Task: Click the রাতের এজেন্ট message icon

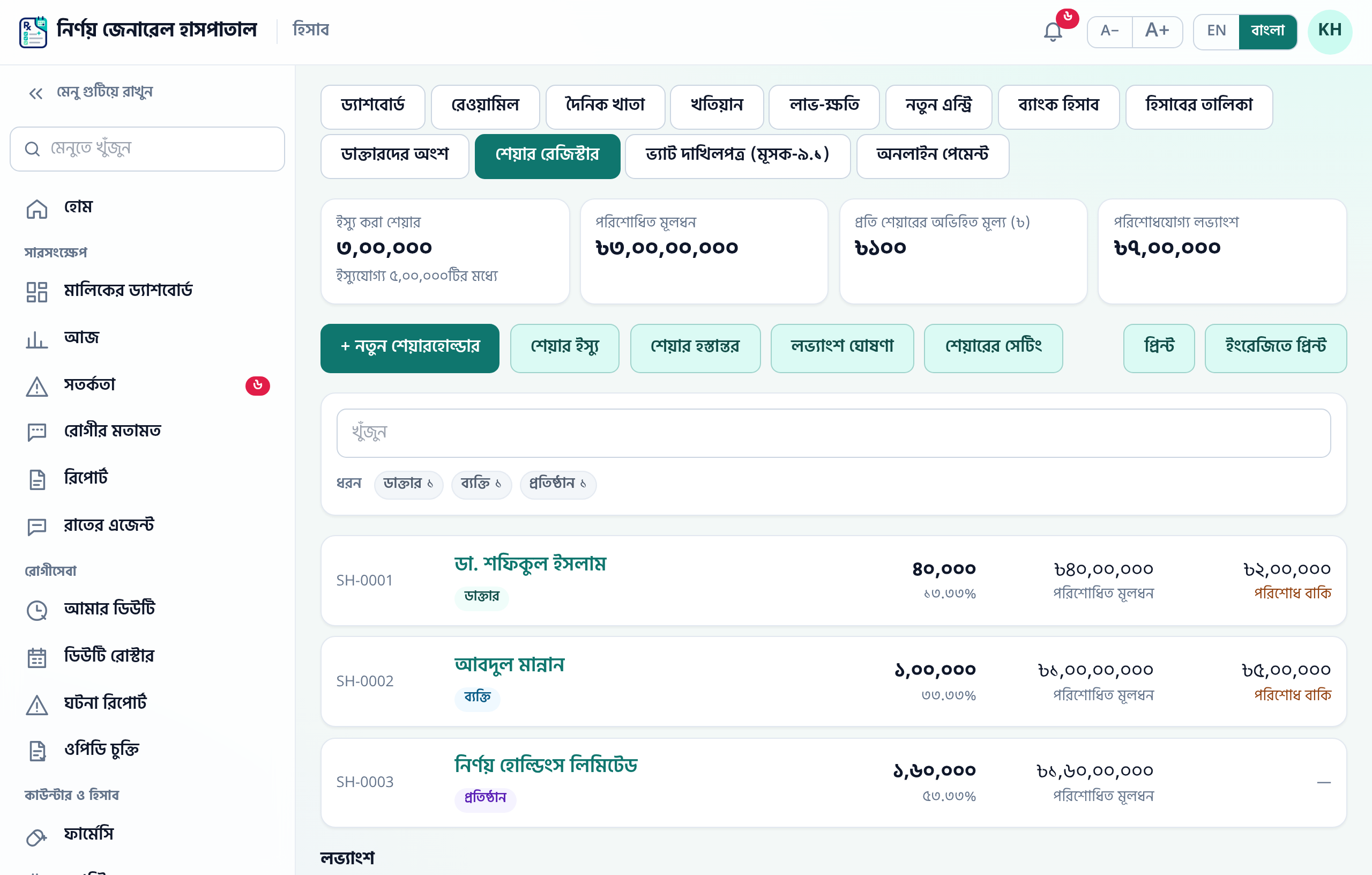Action: click(37, 526)
